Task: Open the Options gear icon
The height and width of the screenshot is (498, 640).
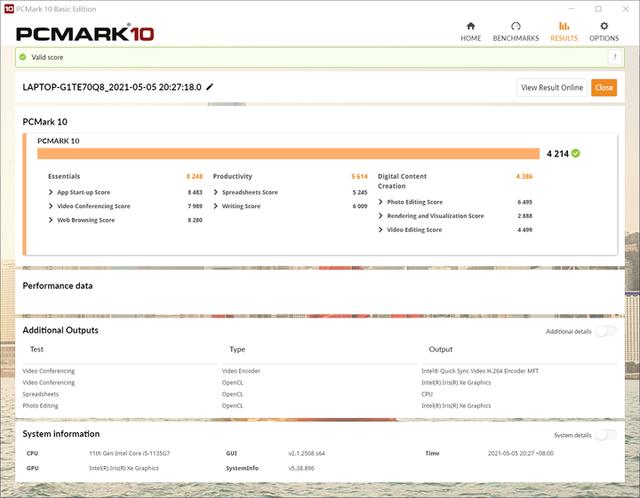Action: (604, 26)
